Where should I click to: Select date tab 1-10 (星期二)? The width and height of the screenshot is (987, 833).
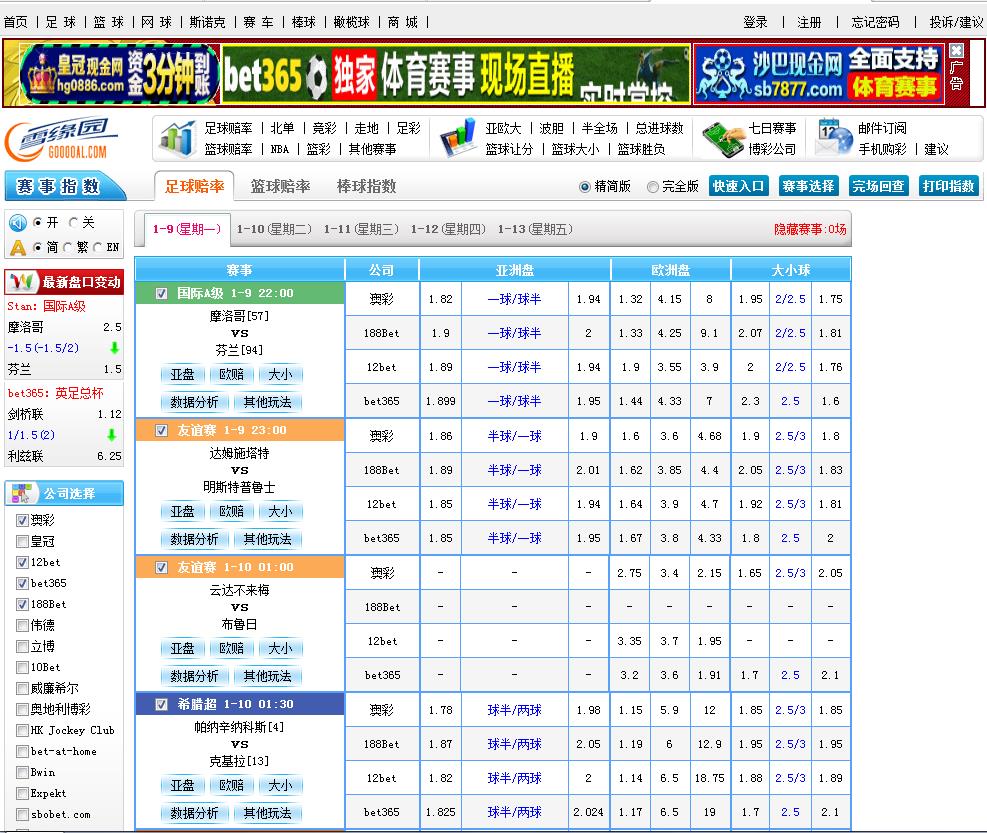tap(274, 229)
